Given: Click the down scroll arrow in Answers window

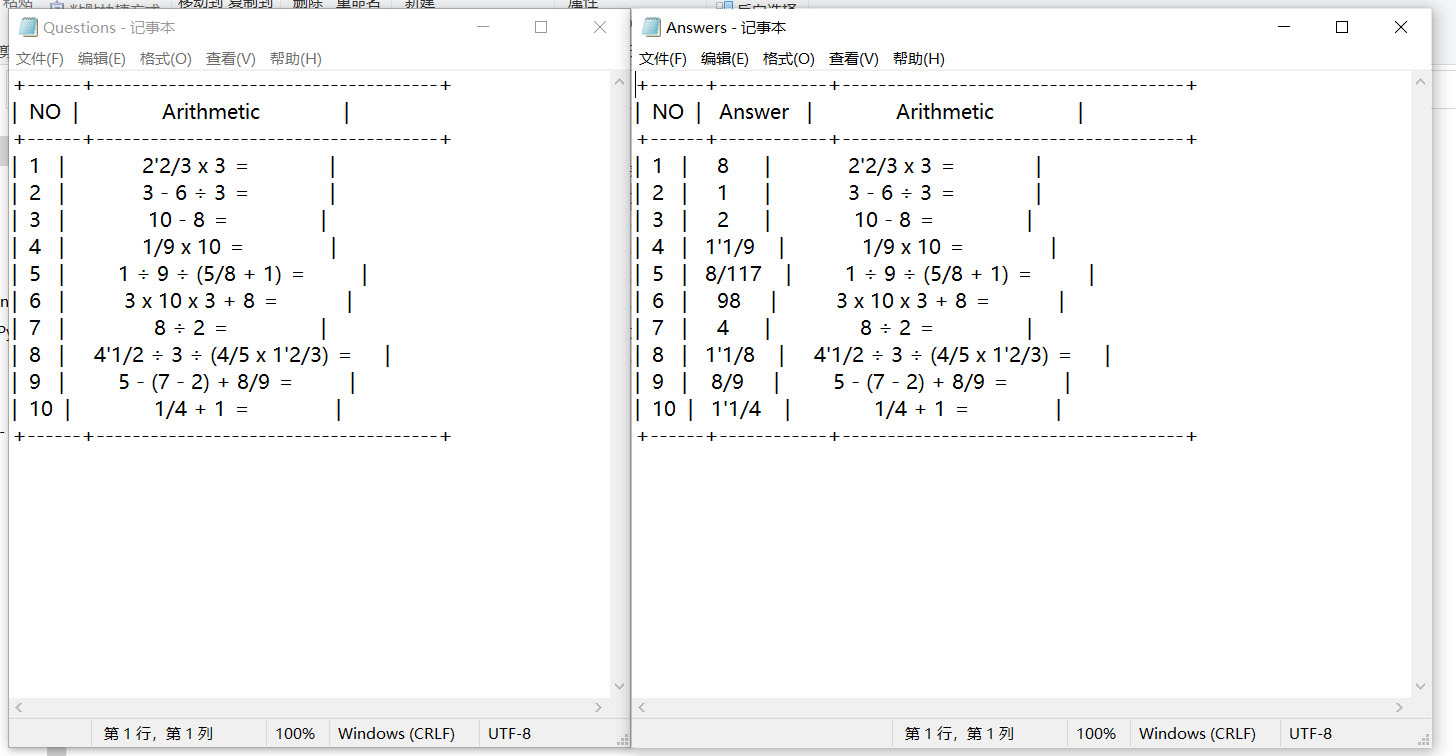Looking at the screenshot, I should pyautogui.click(x=1422, y=687).
